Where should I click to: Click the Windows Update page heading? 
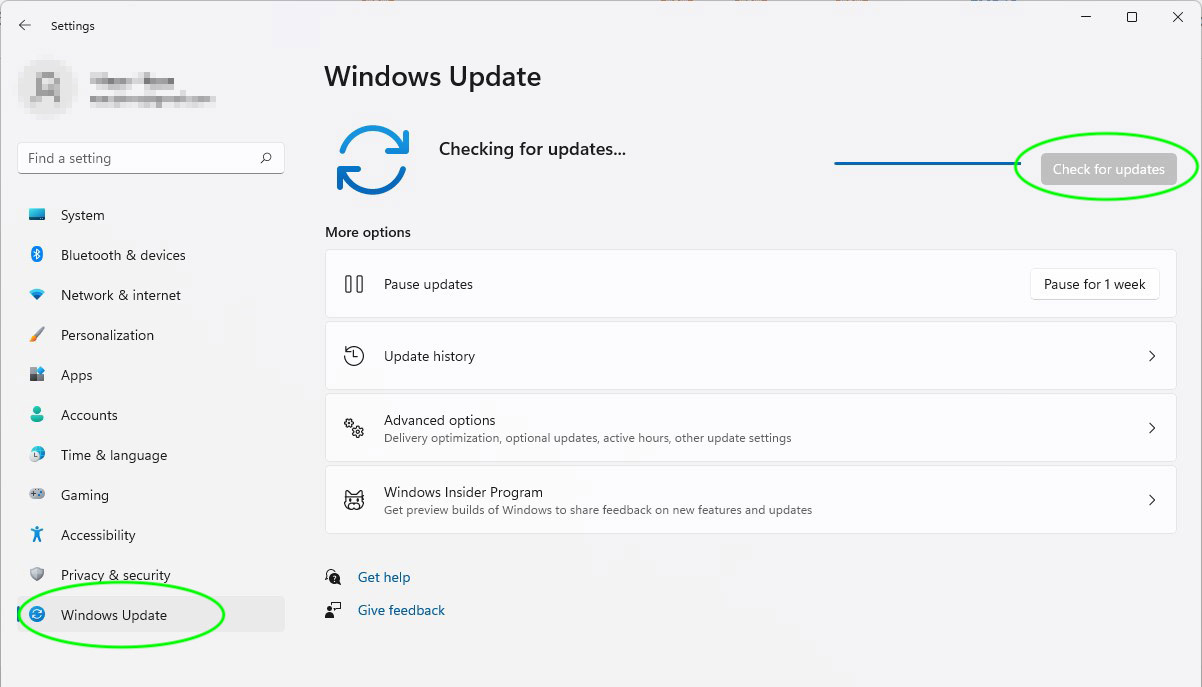click(432, 76)
